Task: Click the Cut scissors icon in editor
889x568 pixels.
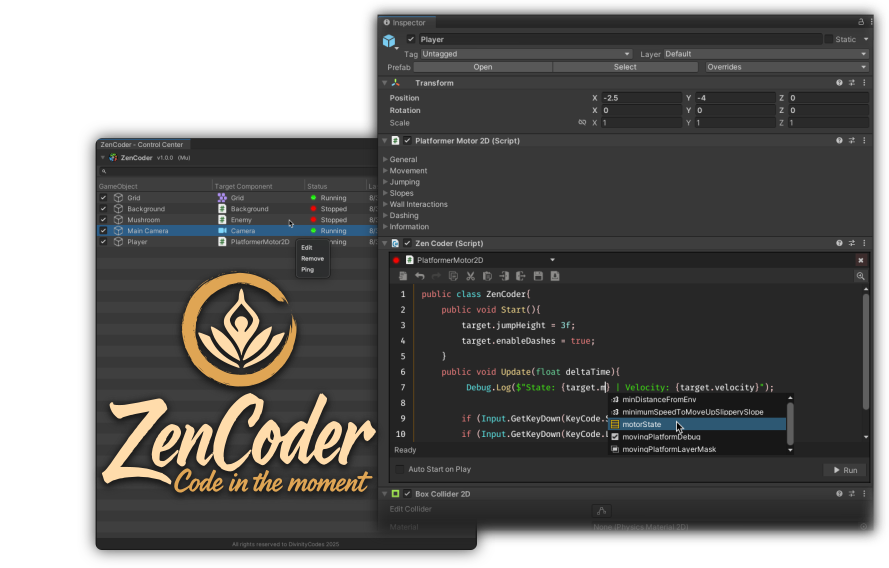Action: point(470,276)
